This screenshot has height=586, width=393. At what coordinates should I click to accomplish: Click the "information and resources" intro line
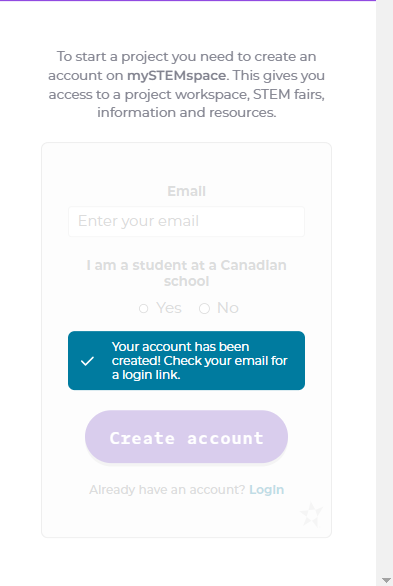[x=186, y=112]
